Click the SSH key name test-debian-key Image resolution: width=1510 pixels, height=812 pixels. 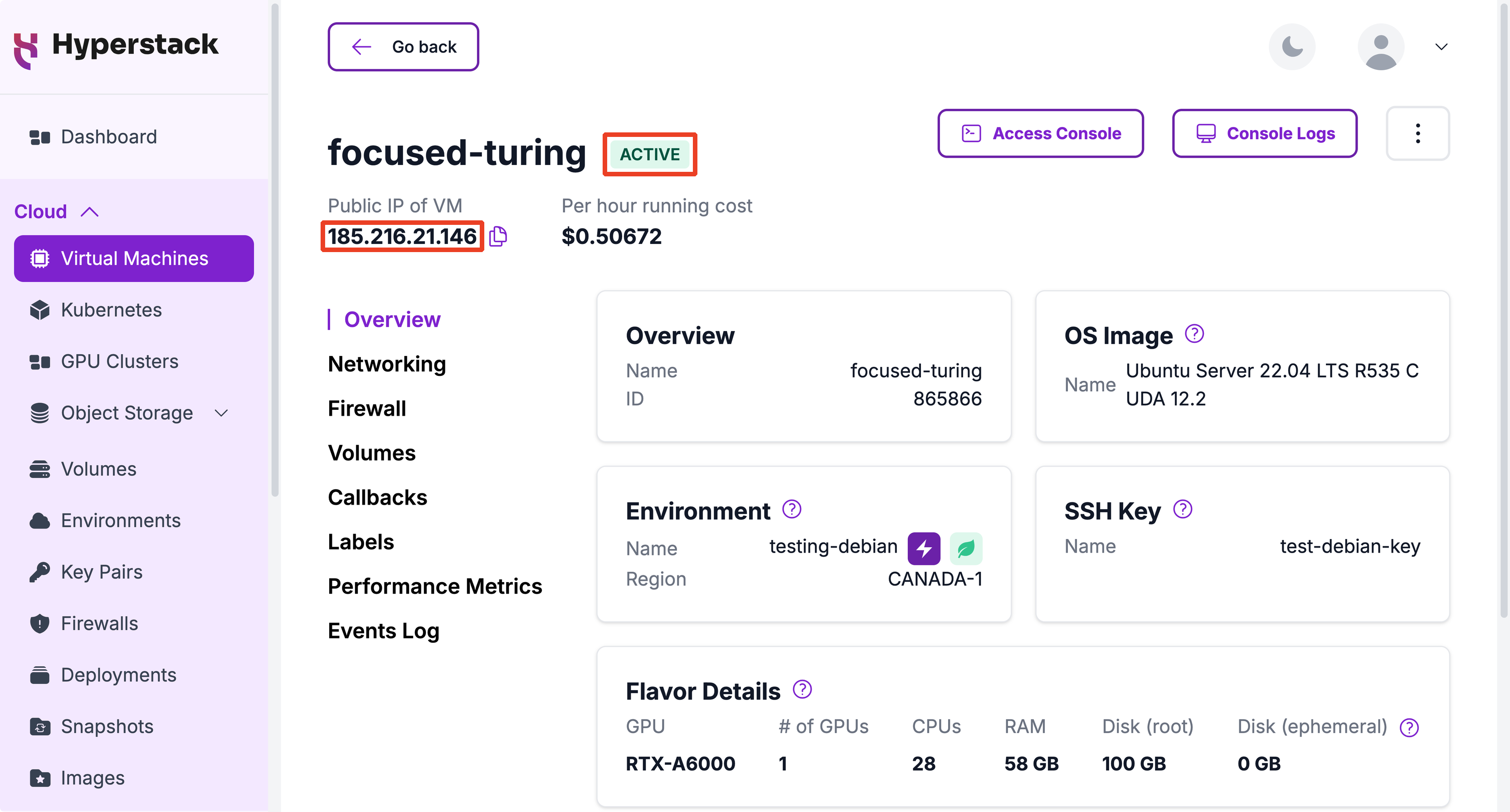pyautogui.click(x=1350, y=547)
